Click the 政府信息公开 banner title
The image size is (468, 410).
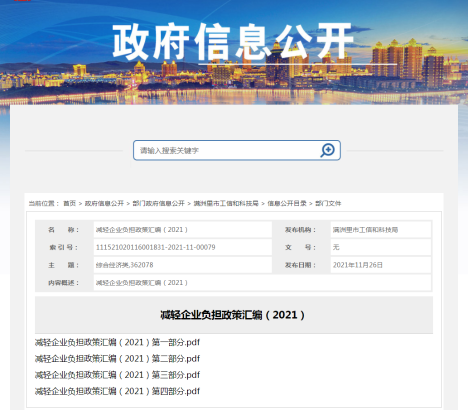point(232,42)
